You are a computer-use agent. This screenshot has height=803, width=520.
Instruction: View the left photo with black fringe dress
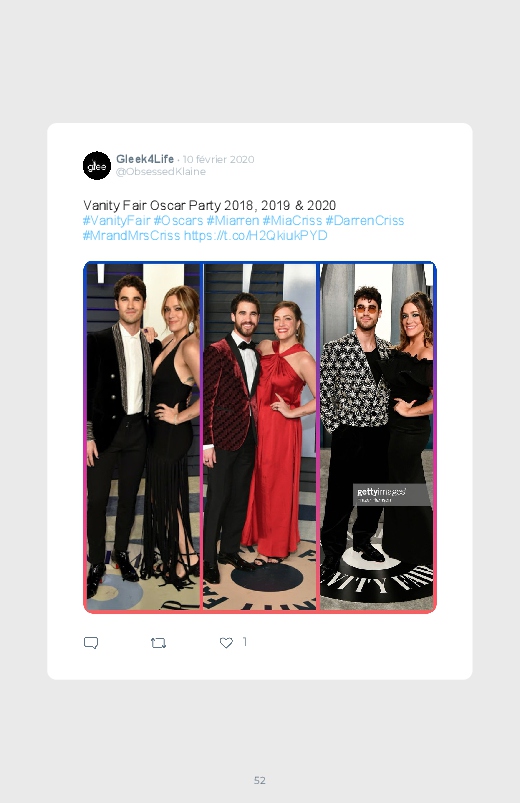coord(143,436)
